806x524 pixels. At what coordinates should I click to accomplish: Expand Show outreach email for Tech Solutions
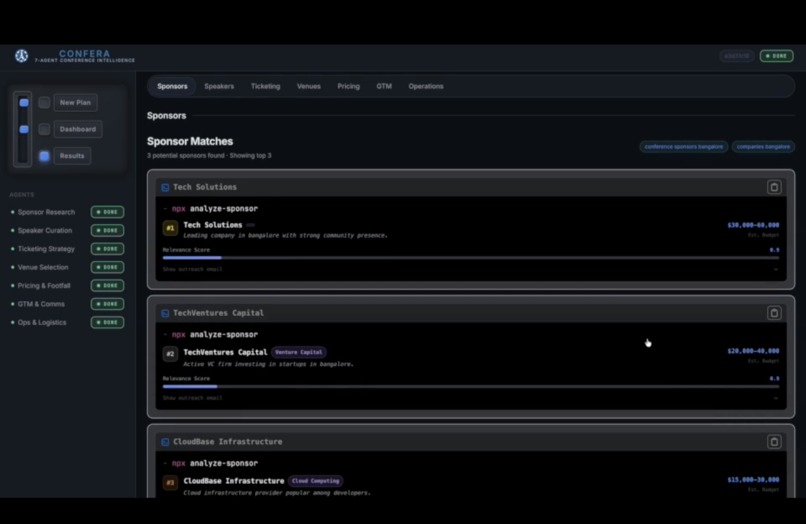click(192, 269)
